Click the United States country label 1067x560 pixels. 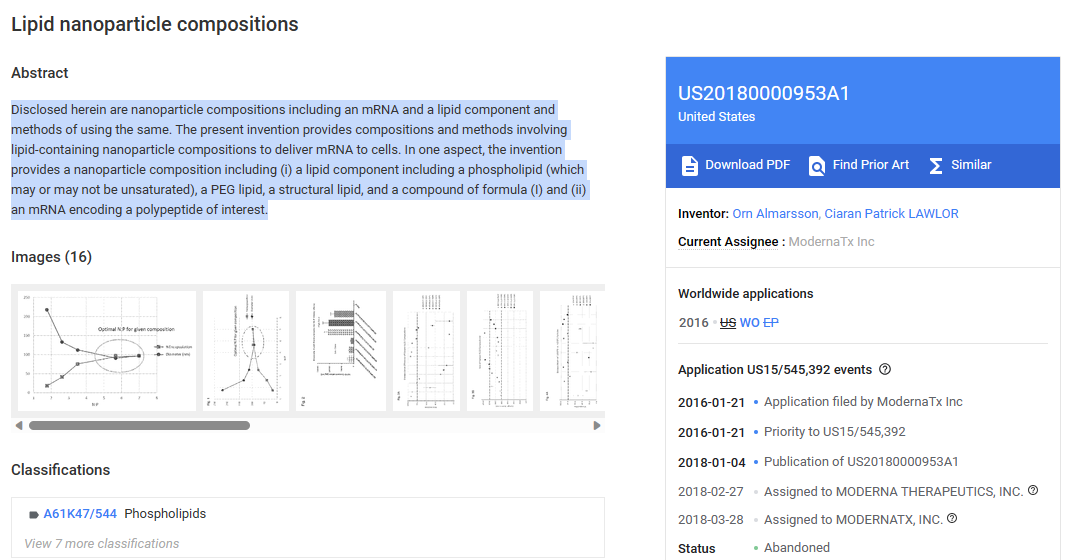pyautogui.click(x=717, y=116)
